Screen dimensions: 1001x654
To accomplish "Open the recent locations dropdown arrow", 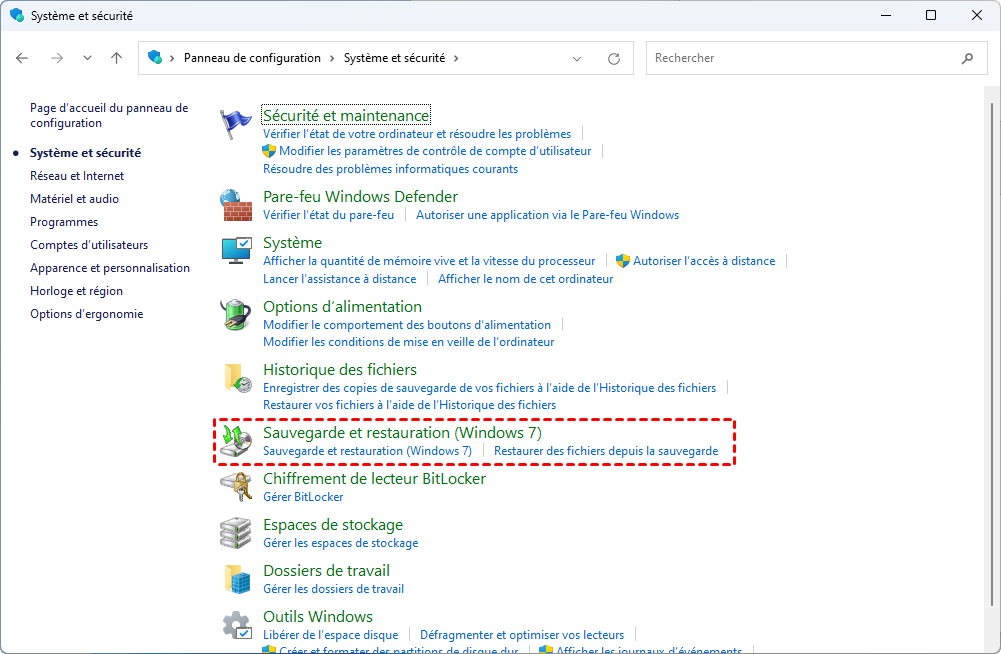I will (87, 58).
